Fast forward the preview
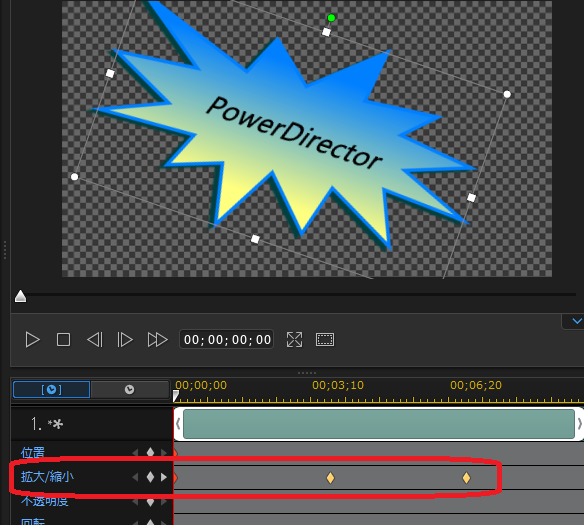The image size is (584, 525). 158,340
